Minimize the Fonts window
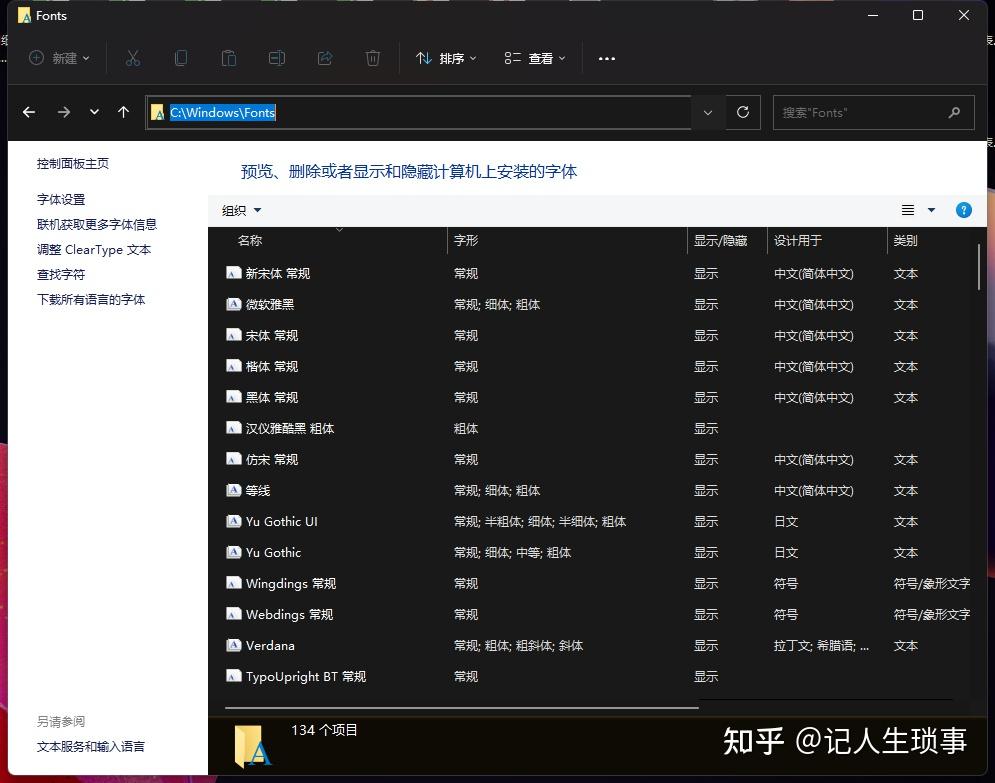The height and width of the screenshot is (783, 995). click(x=873, y=15)
